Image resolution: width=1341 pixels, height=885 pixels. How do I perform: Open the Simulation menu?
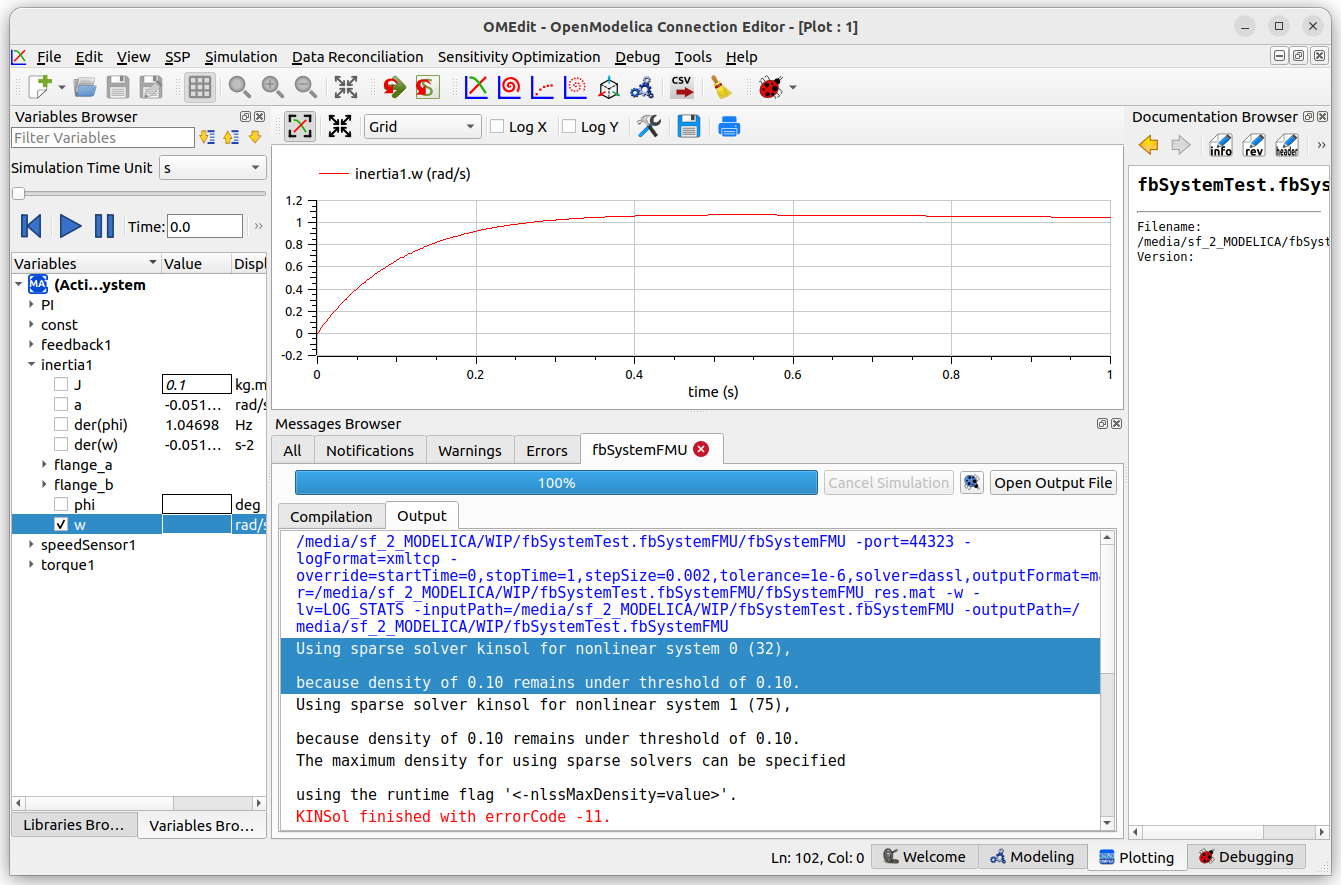[241, 57]
